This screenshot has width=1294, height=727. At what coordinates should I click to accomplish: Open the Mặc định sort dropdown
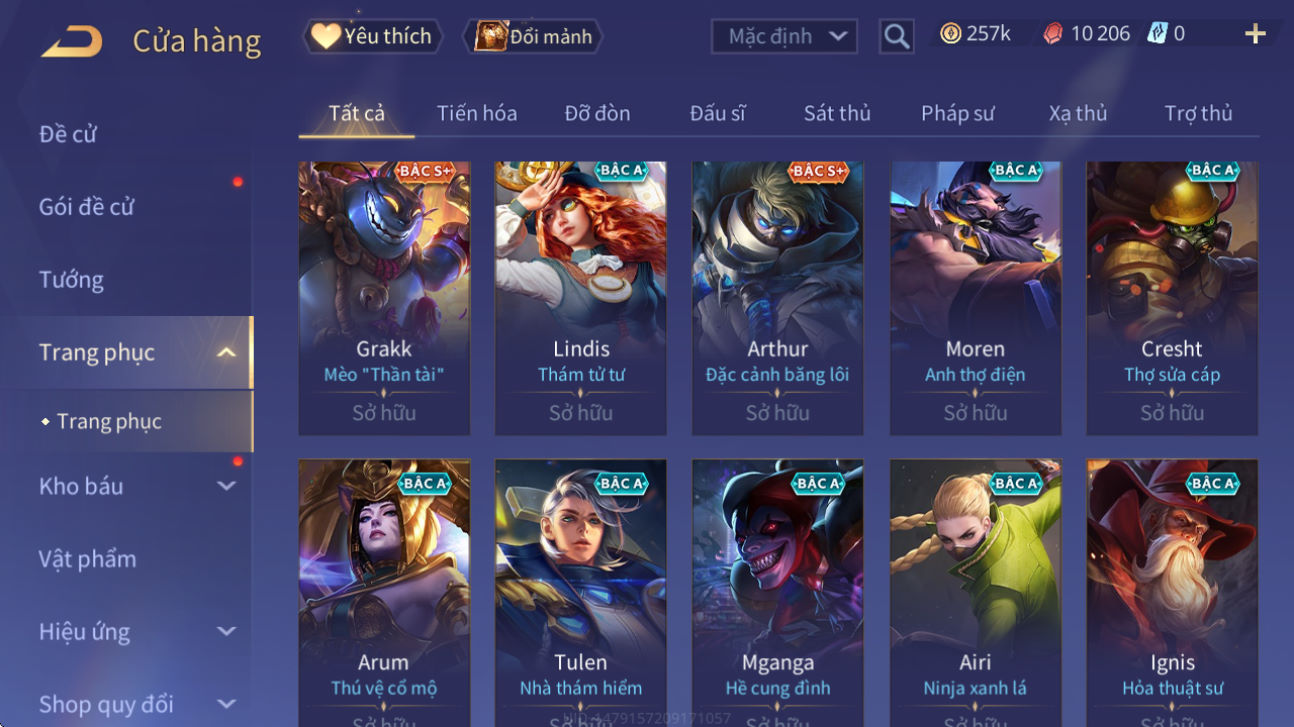pos(784,37)
